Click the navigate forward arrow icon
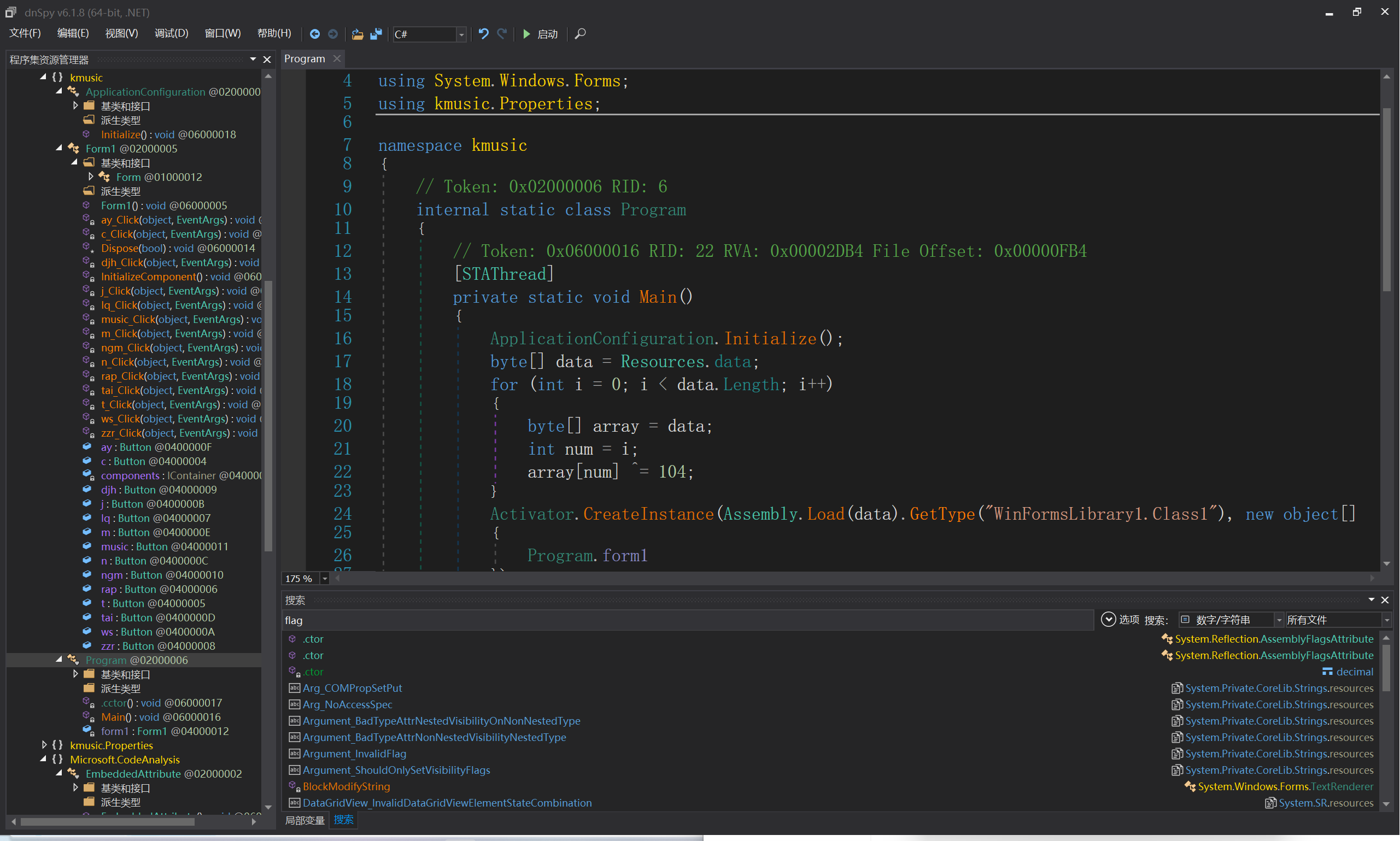Image resolution: width=1400 pixels, height=841 pixels. pyautogui.click(x=333, y=34)
